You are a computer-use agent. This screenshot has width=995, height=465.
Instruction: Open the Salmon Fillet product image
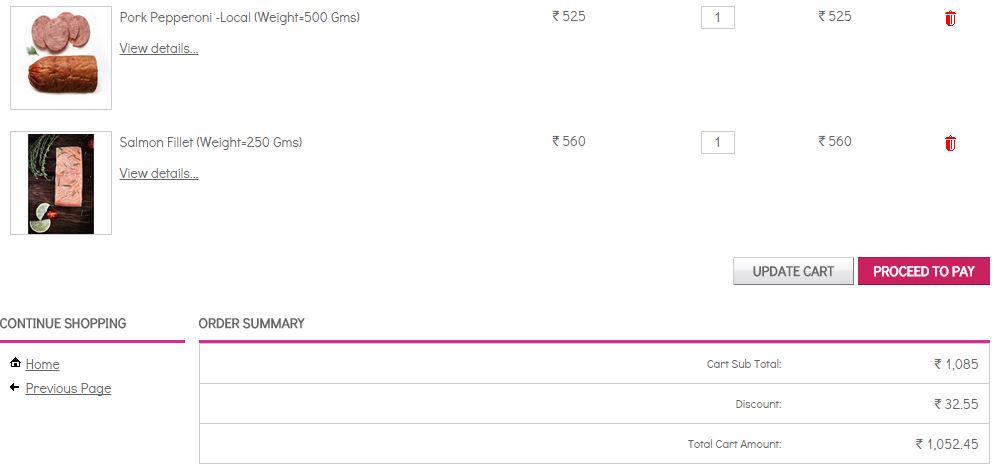(61, 184)
